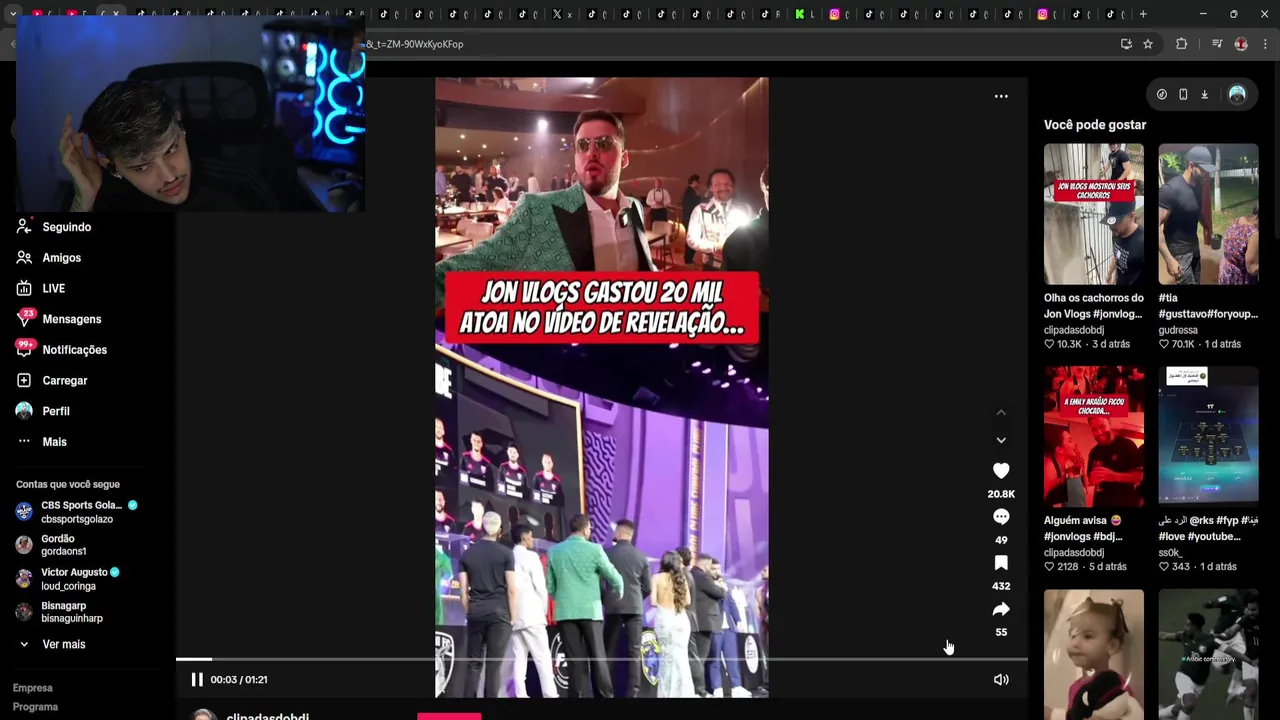Share the video with the arrow icon
The height and width of the screenshot is (720, 1280).
(x=1001, y=609)
